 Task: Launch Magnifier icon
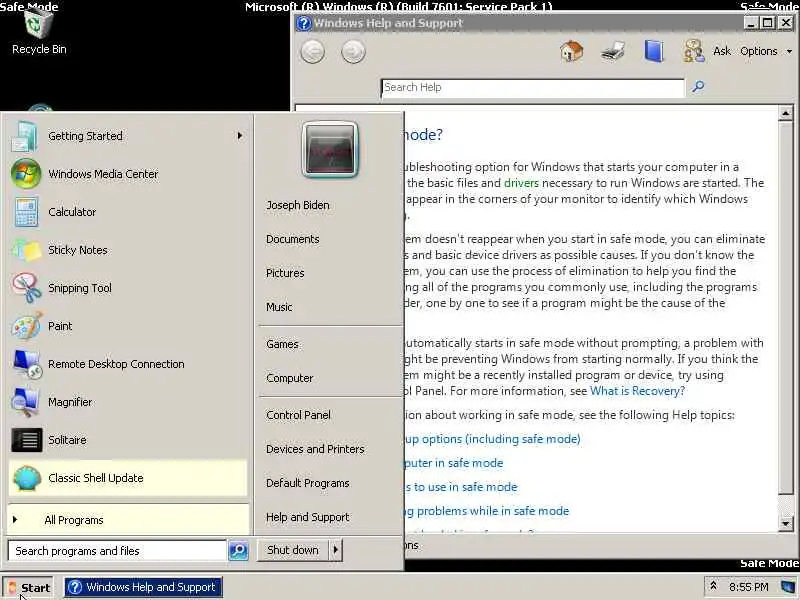(x=26, y=402)
